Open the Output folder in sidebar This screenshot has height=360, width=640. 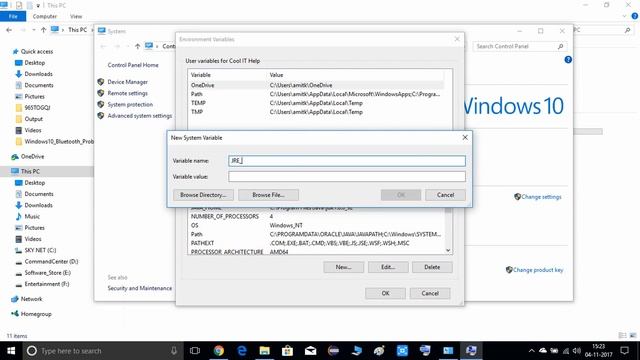point(33,119)
